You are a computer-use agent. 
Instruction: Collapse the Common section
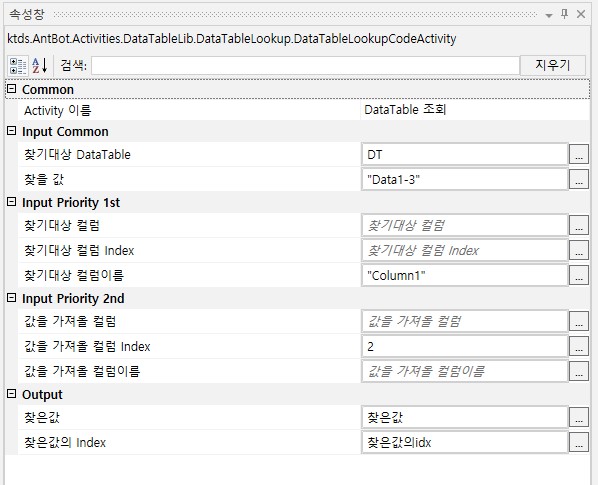tap(12, 89)
